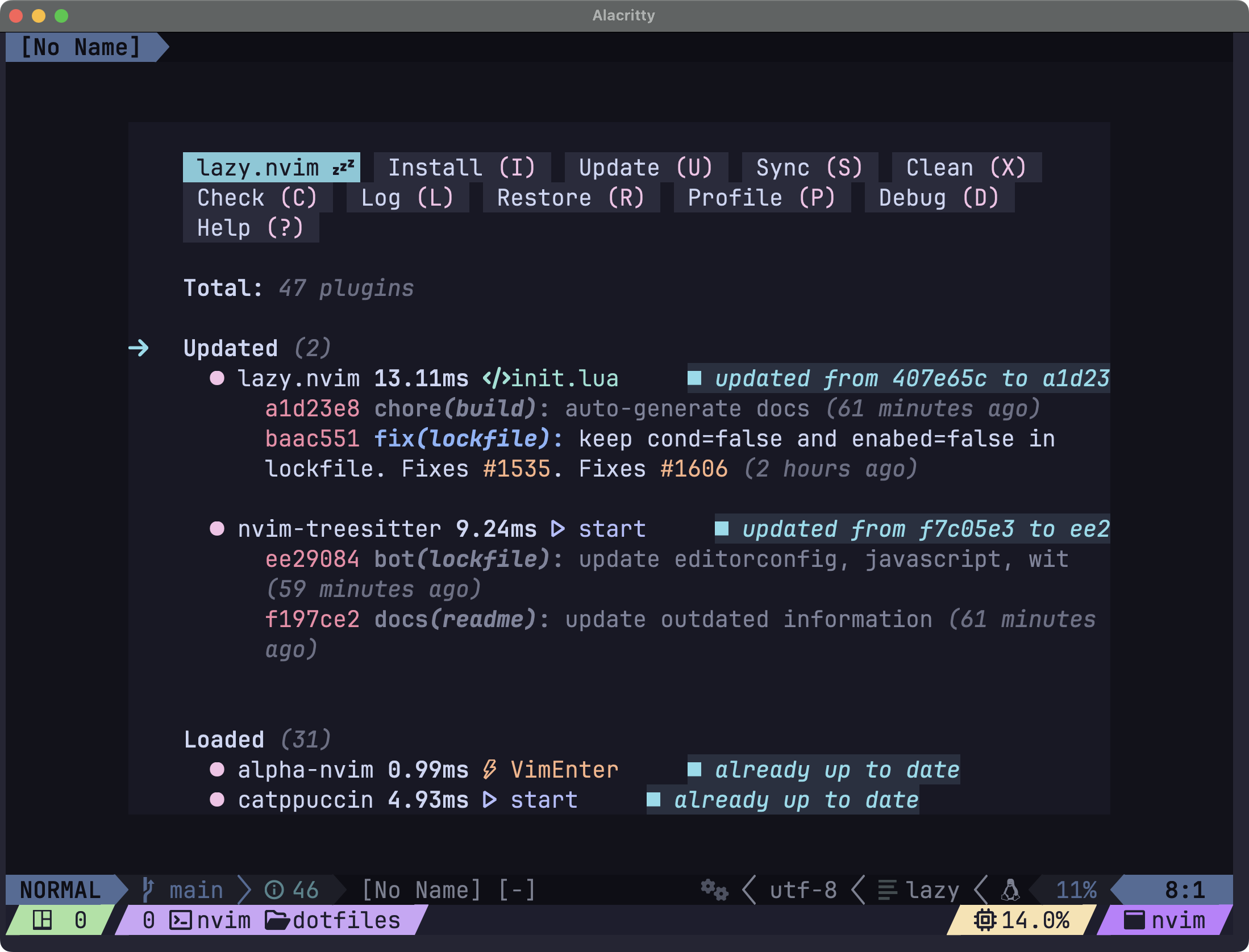Click the 'already up to date' catppuccin status
This screenshot has height=952, width=1249.
(x=796, y=800)
